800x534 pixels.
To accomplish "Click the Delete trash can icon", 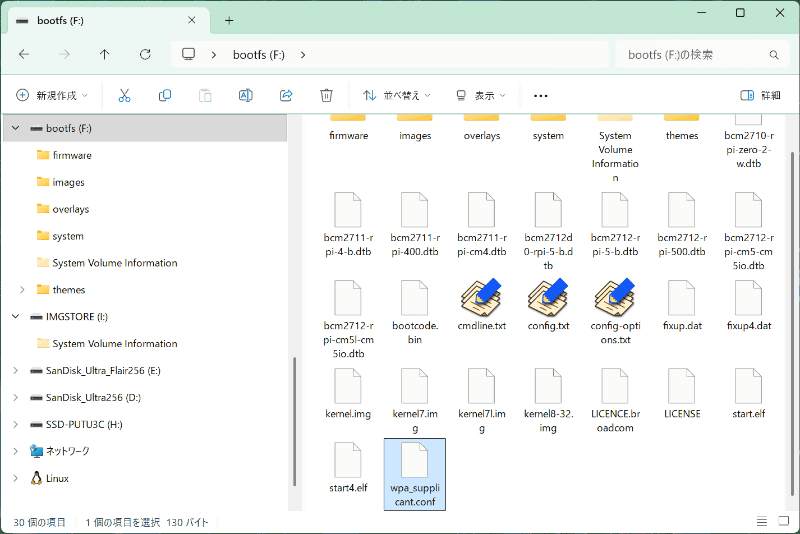I will [327, 95].
